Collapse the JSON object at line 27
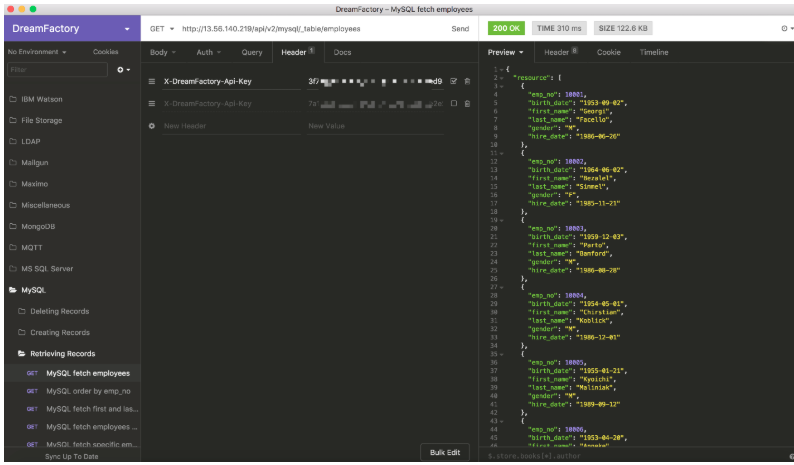 pyautogui.click(x=501, y=287)
